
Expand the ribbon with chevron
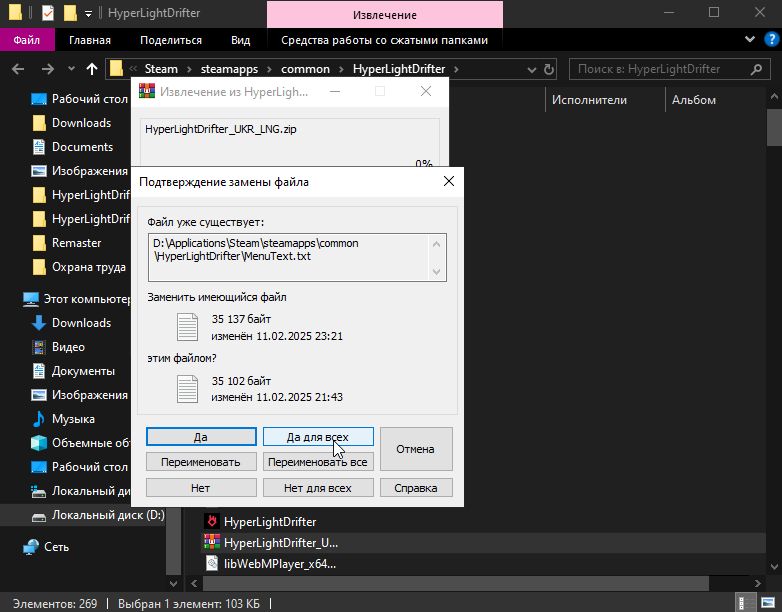pyautogui.click(x=750, y=39)
